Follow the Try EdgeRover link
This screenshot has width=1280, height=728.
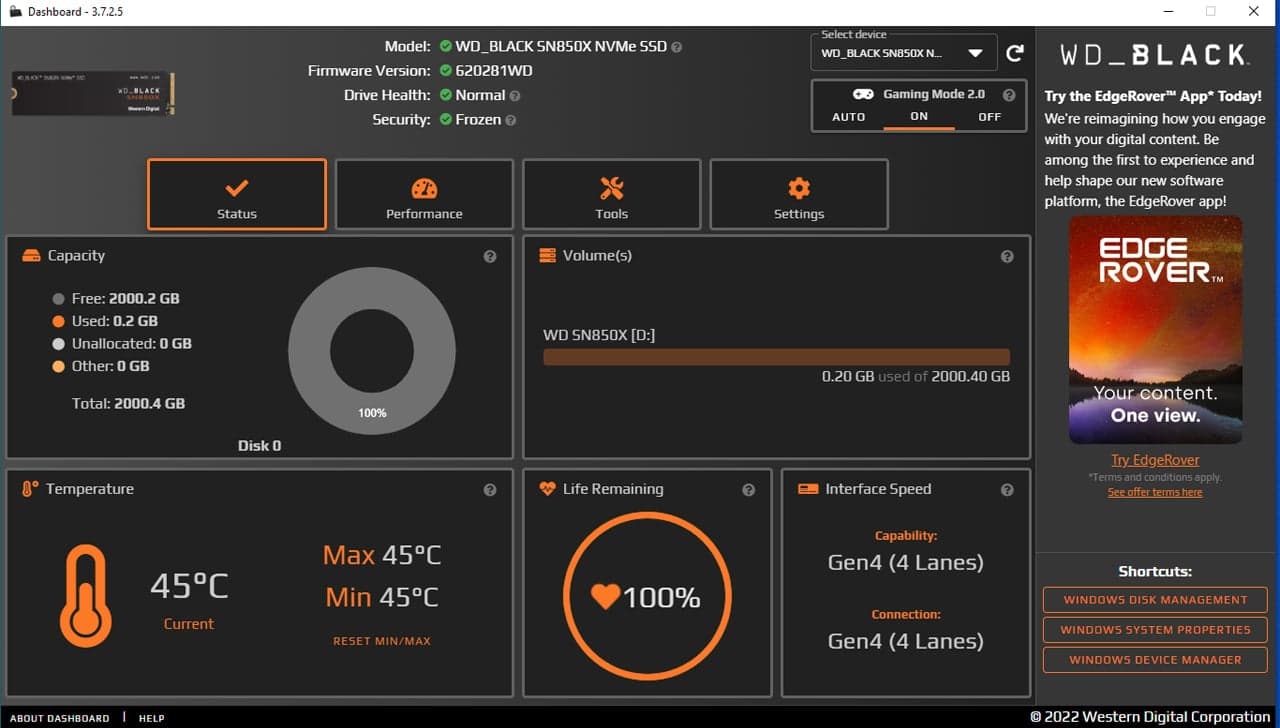tap(1155, 460)
